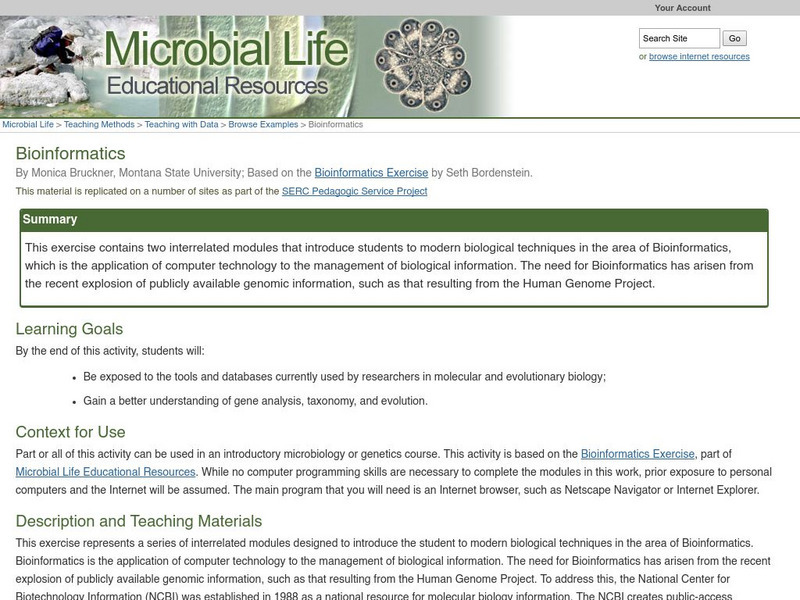Go to Teaching with Data breadcrumb
This screenshot has width=800, height=600.
click(181, 124)
